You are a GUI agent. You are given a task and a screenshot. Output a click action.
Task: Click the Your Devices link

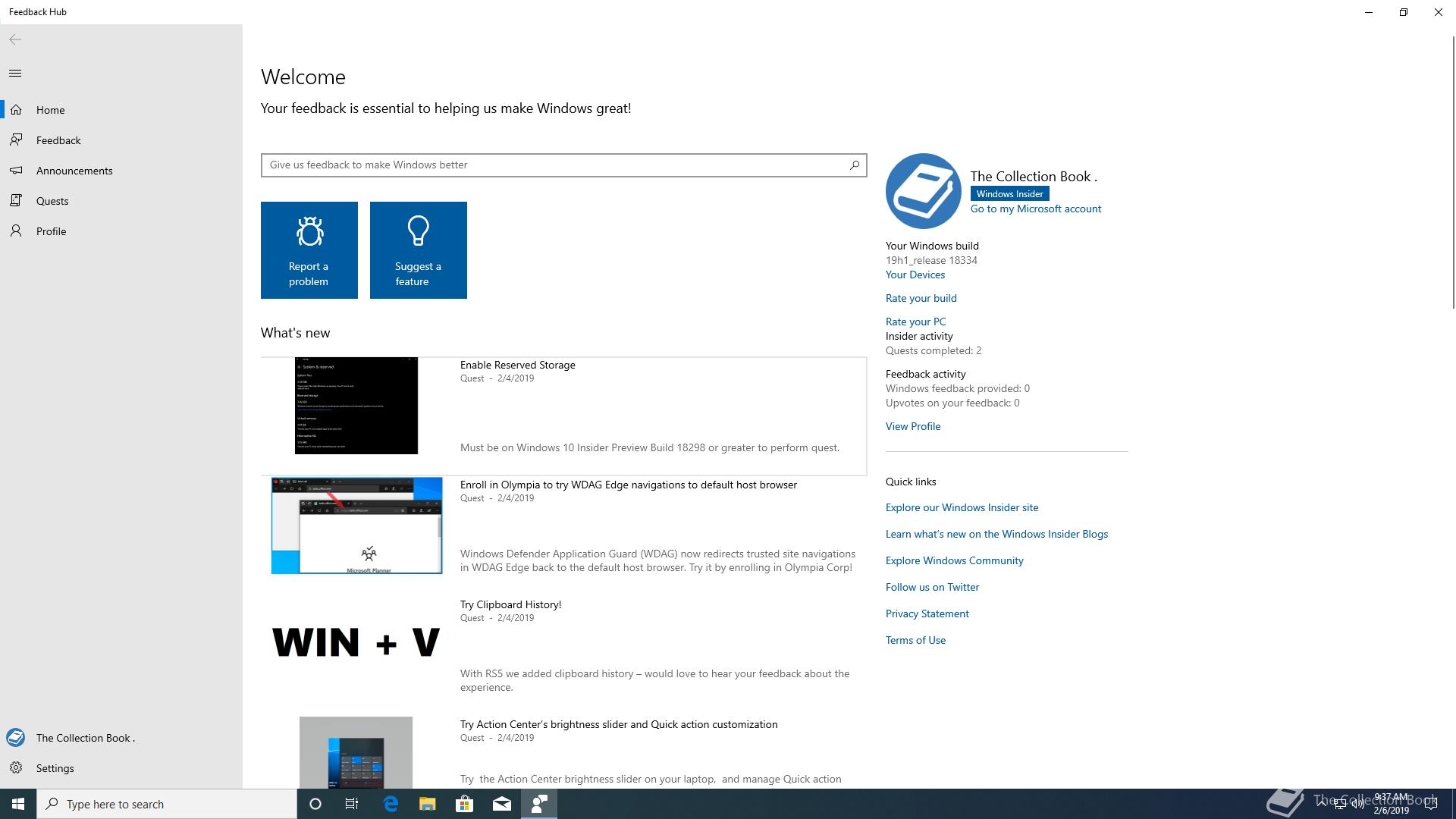[915, 275]
